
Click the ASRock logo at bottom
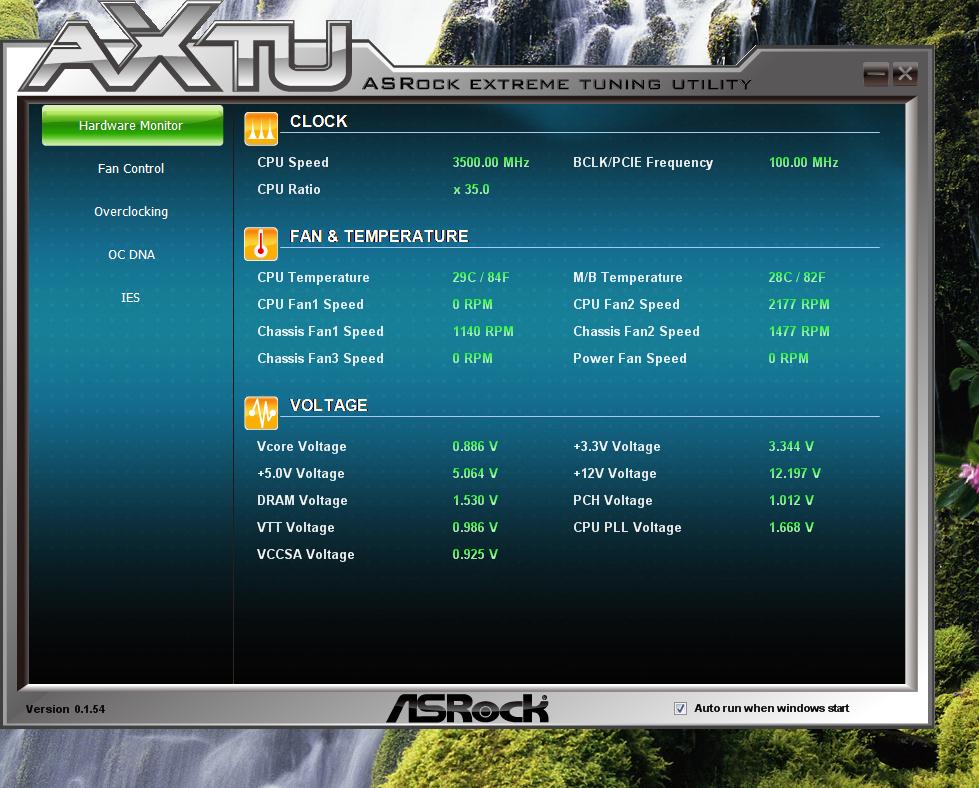point(467,709)
